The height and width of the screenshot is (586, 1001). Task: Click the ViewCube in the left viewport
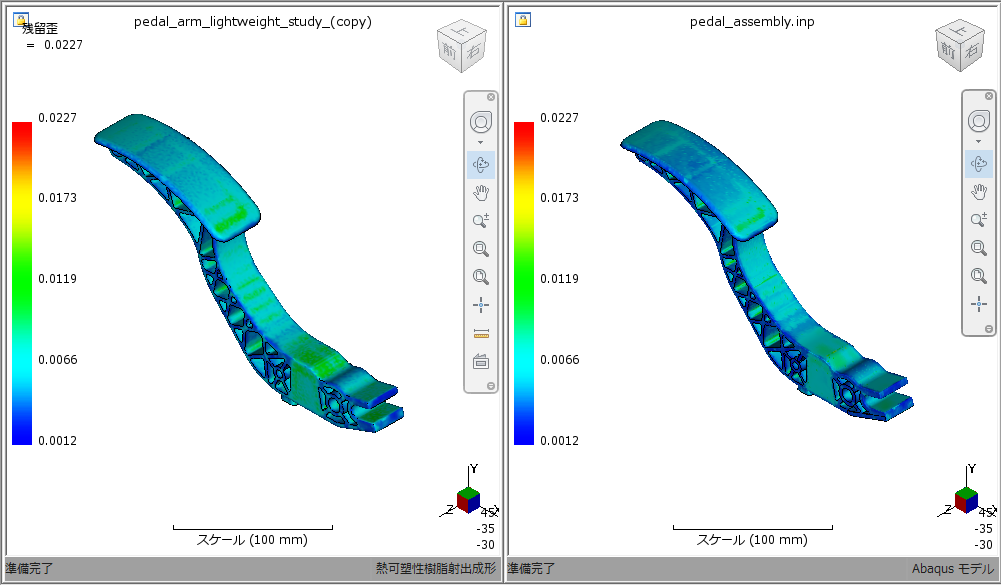[461, 45]
